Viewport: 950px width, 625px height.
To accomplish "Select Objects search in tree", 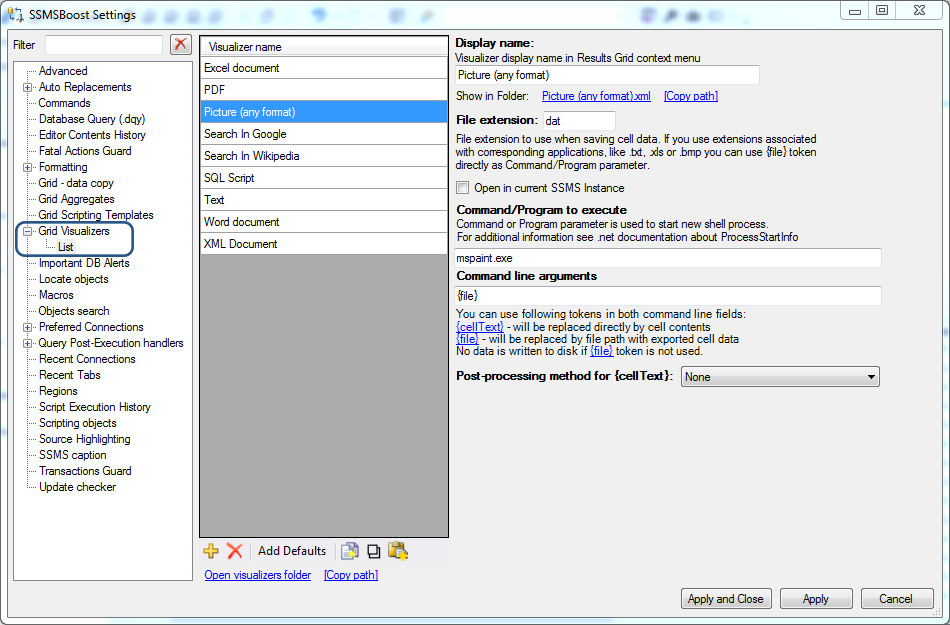I will pos(74,311).
